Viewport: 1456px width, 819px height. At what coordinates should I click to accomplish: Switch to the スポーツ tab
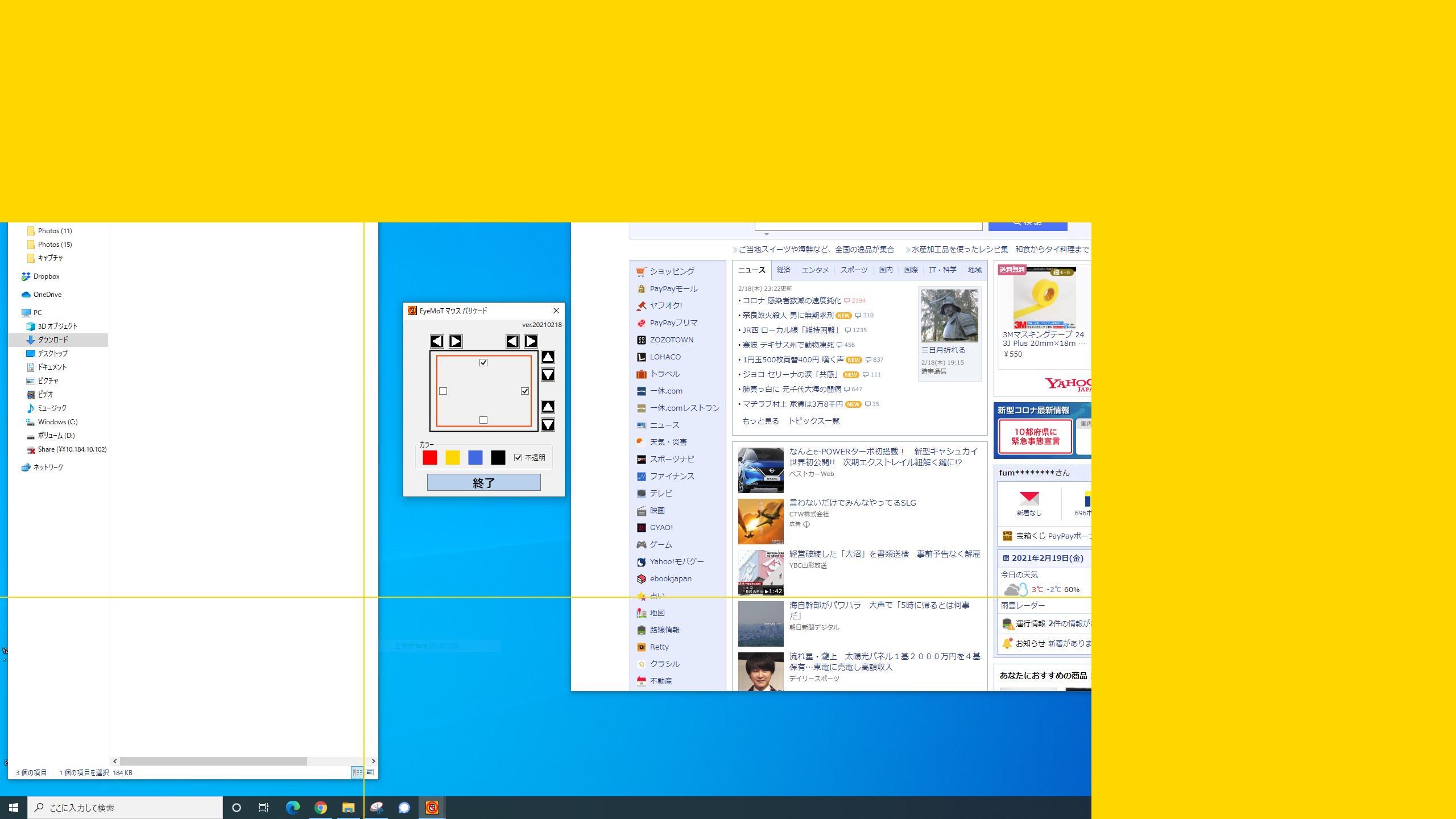[854, 270]
